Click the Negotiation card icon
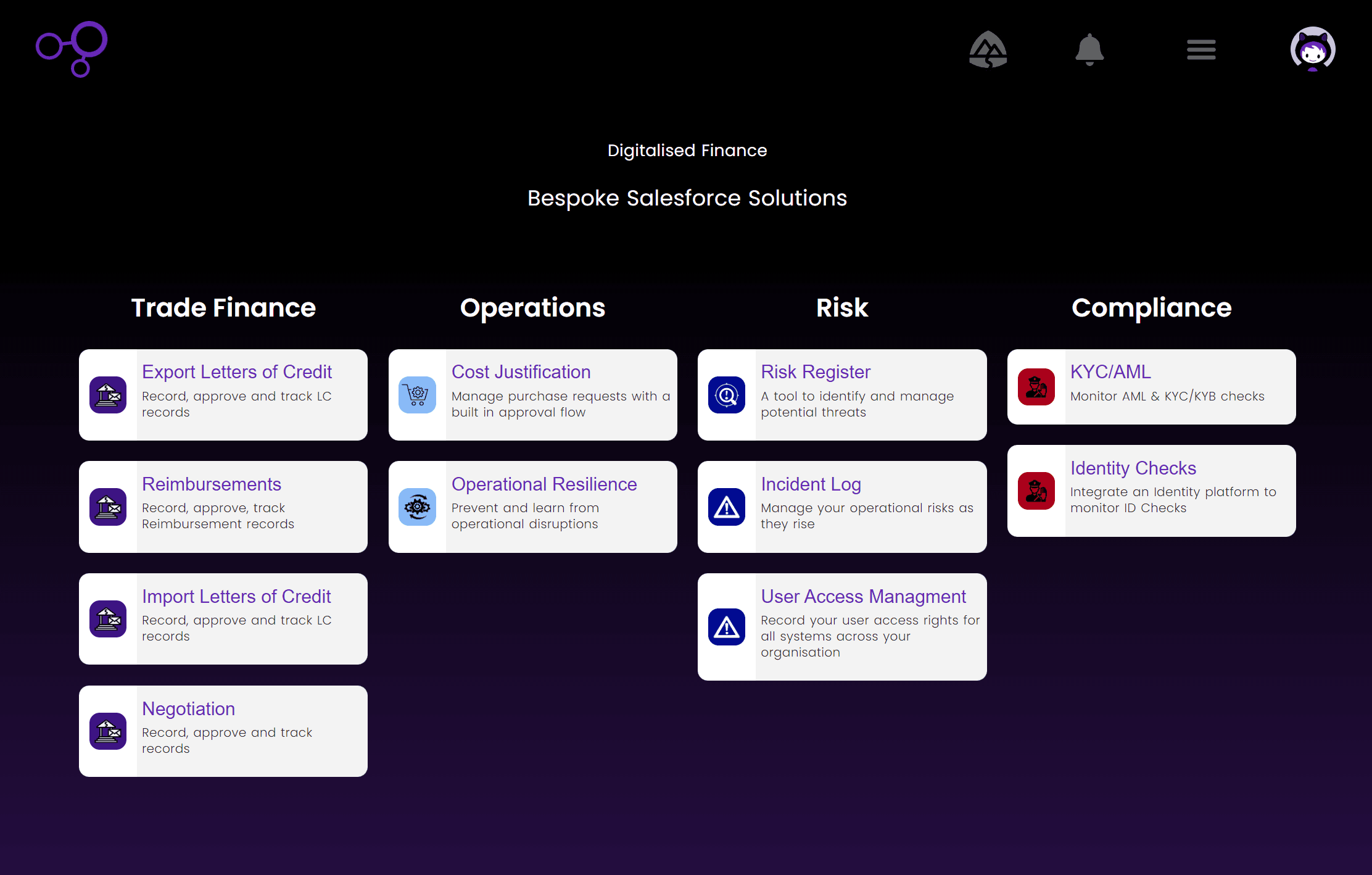The height and width of the screenshot is (875, 1372). pos(108,731)
